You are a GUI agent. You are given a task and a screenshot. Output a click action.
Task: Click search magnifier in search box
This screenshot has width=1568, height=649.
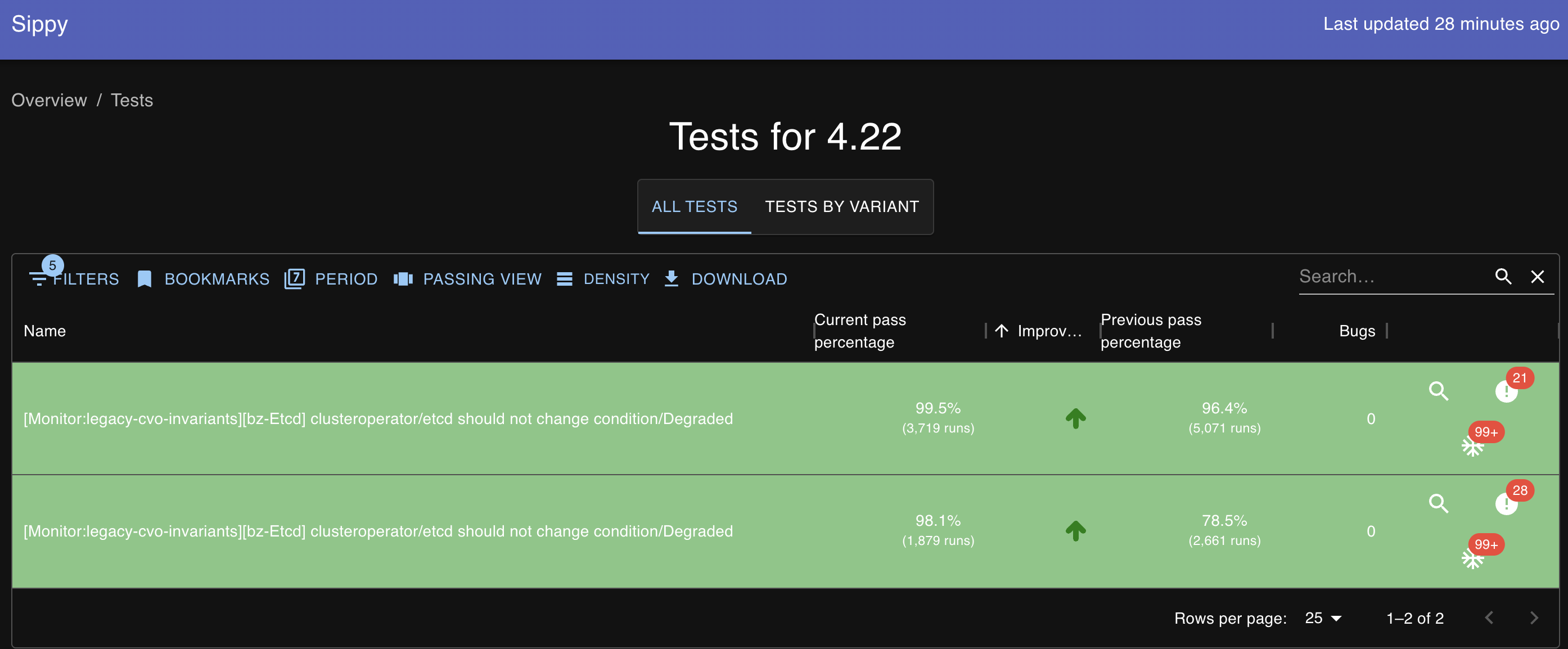click(1503, 277)
